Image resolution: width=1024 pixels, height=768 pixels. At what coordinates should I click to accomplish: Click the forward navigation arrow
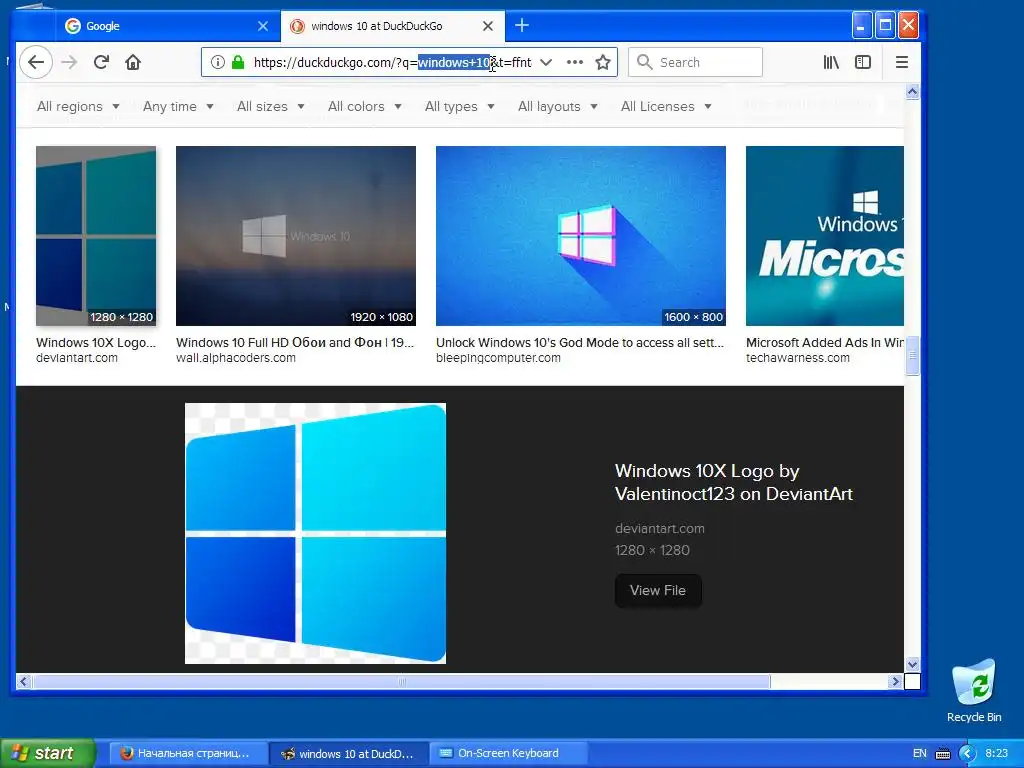point(69,62)
